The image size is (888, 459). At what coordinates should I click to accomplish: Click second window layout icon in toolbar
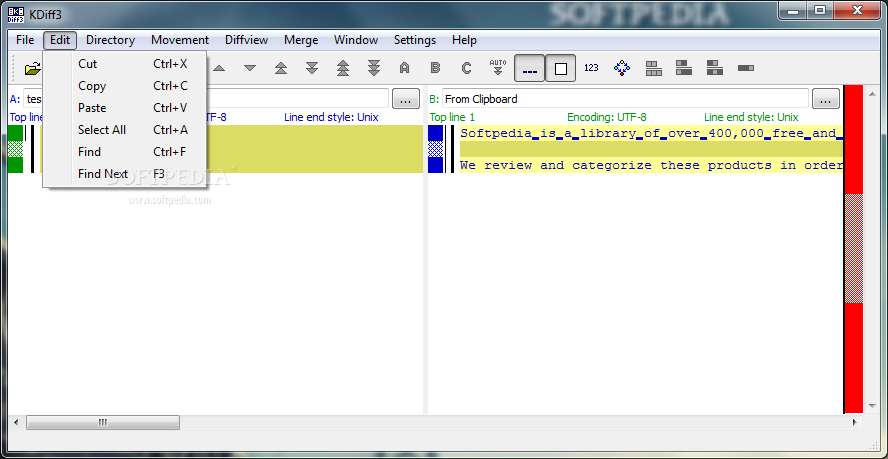[x=684, y=68]
